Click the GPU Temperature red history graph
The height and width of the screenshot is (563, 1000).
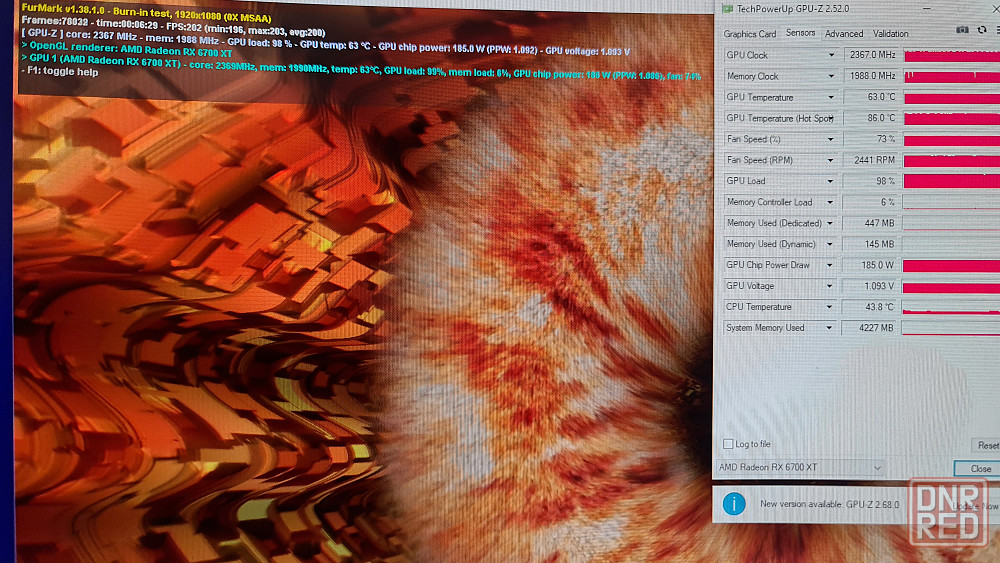coord(950,97)
